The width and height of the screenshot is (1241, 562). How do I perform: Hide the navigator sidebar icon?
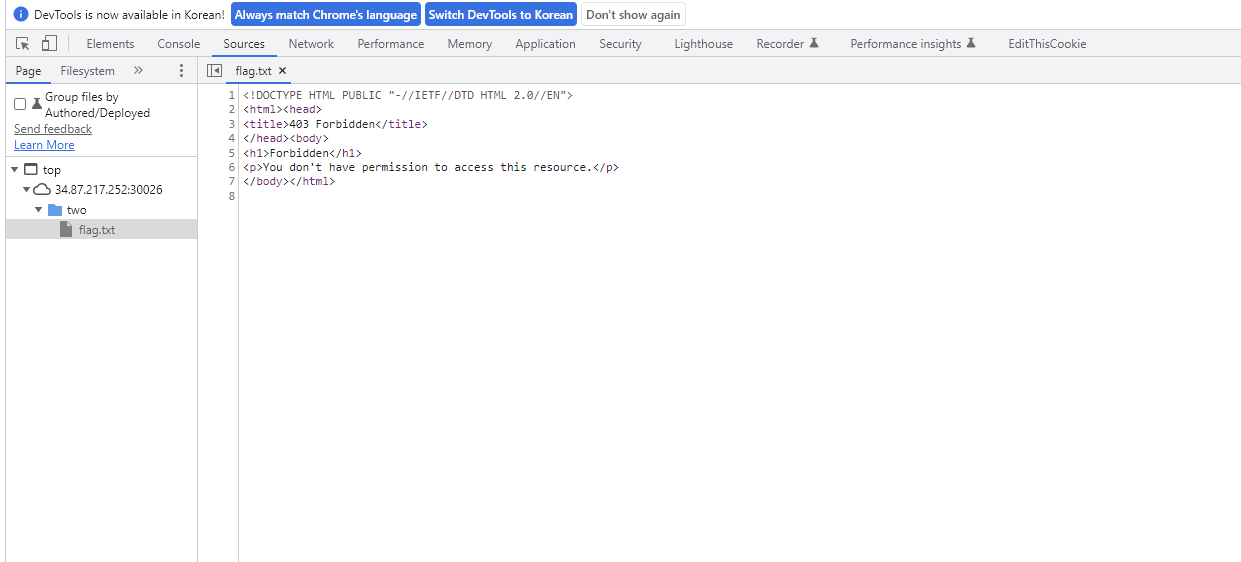tap(214, 71)
